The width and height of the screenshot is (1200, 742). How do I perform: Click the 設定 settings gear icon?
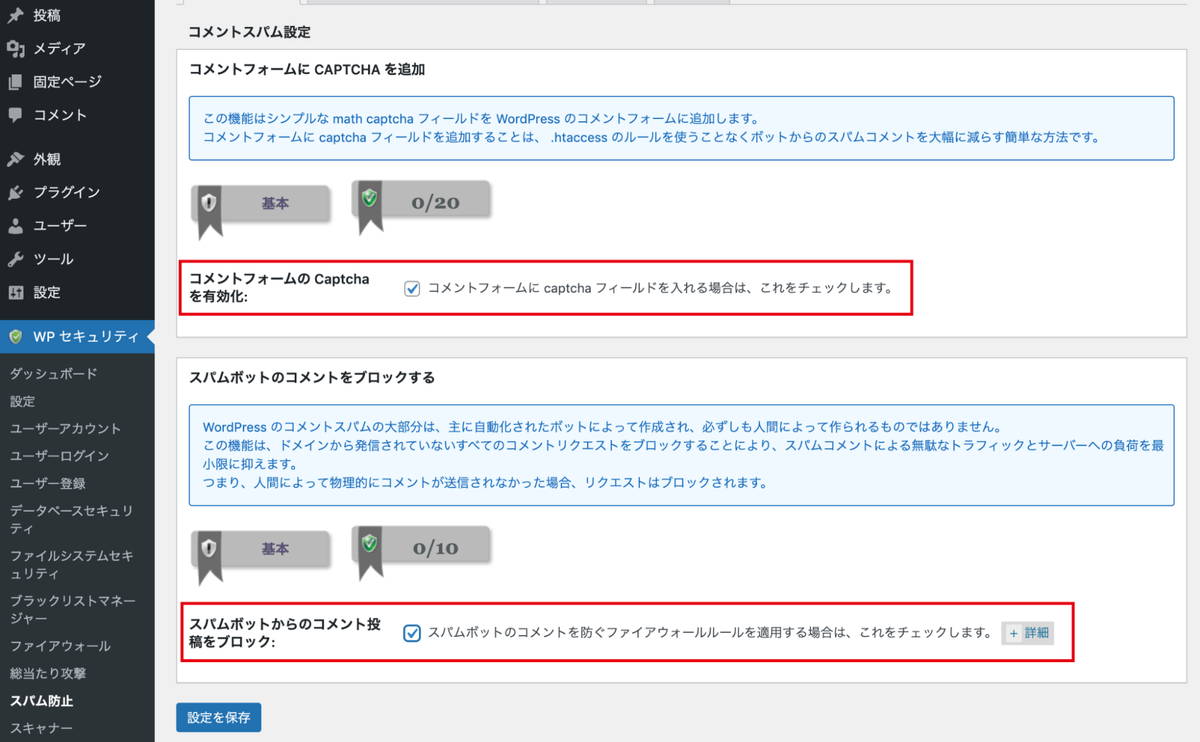pyautogui.click(x=14, y=292)
